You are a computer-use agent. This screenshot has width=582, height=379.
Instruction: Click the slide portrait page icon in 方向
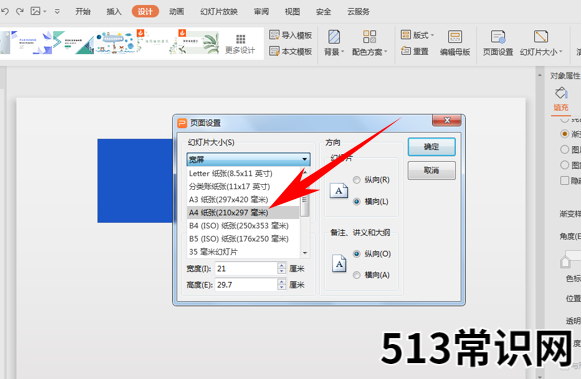tap(339, 191)
